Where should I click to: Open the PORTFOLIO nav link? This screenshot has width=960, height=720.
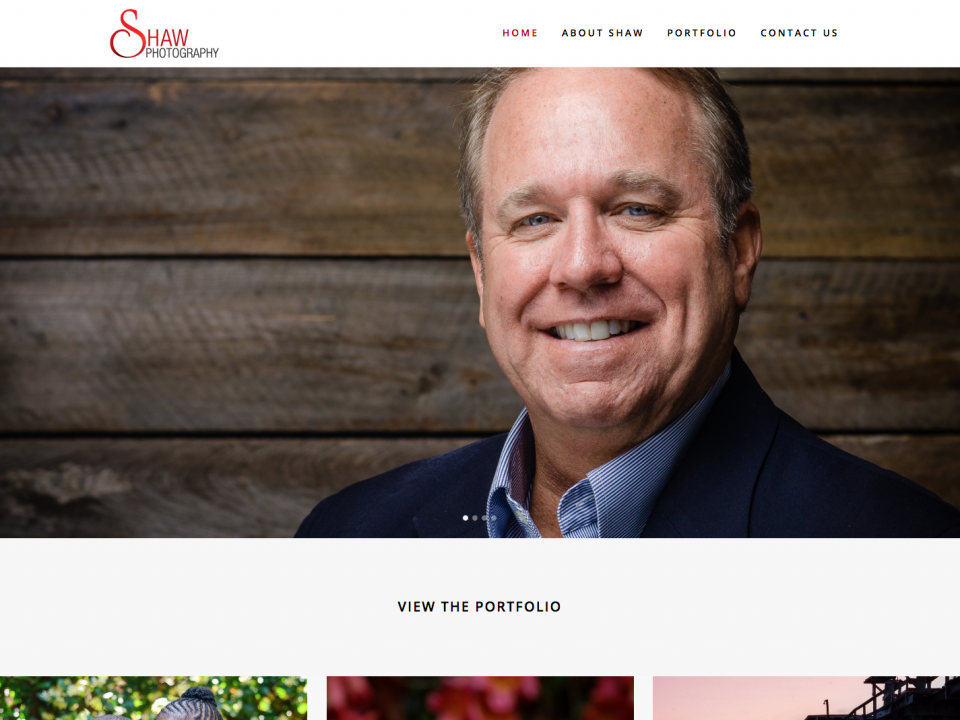[702, 33]
